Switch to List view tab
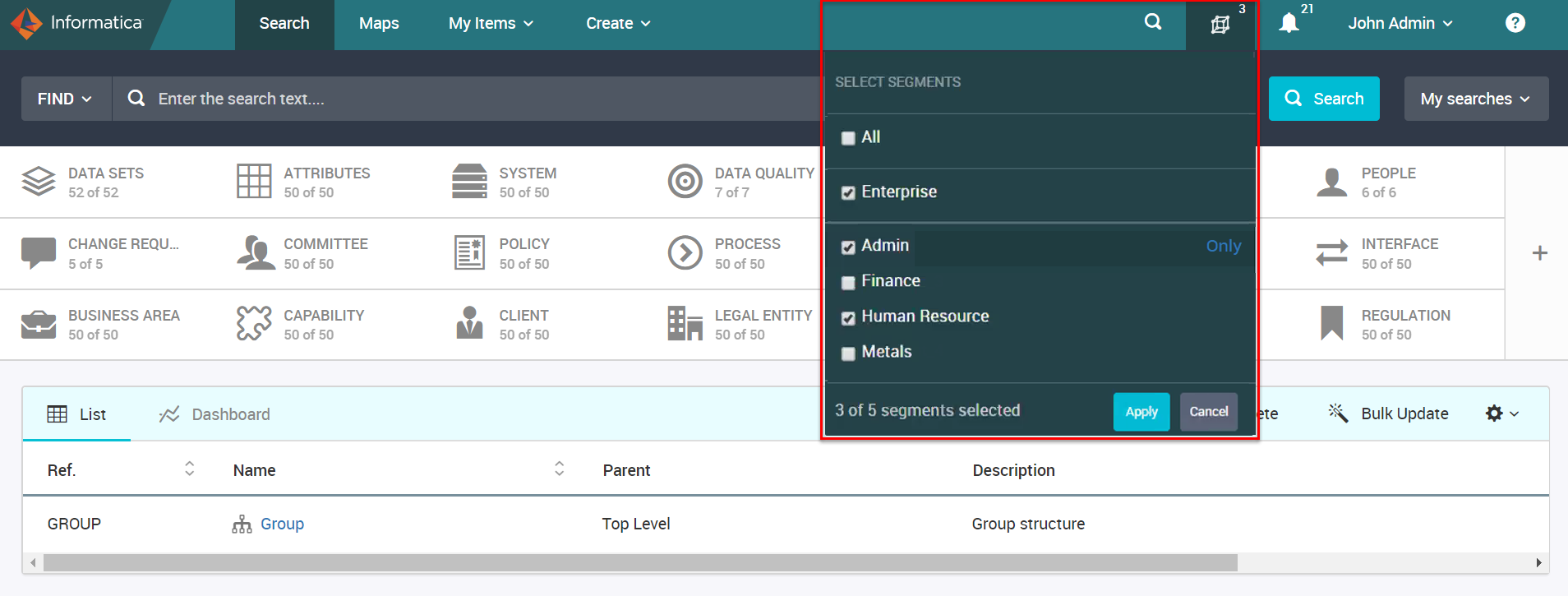This screenshot has height=596, width=1568. point(76,414)
